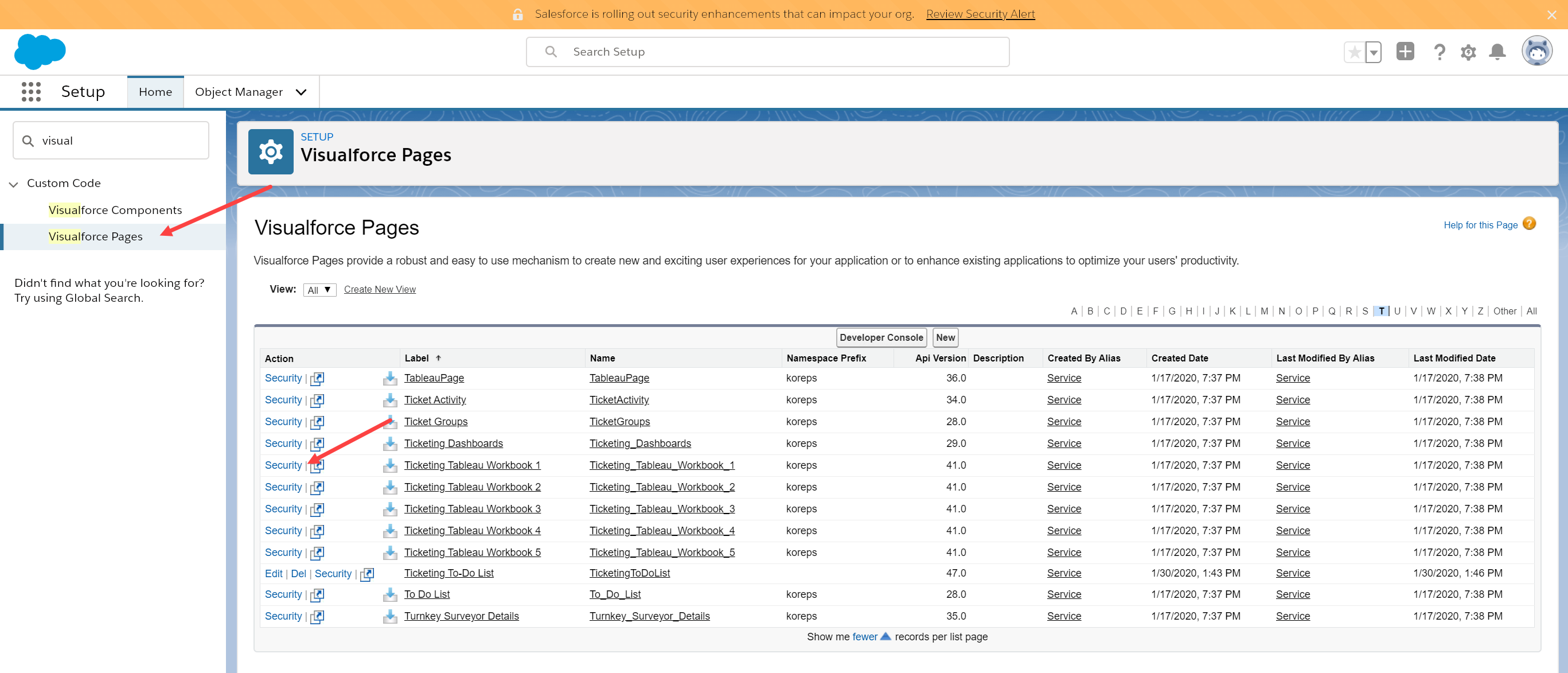
Task: Preview TableauPage in new window icon
Action: coord(317,378)
